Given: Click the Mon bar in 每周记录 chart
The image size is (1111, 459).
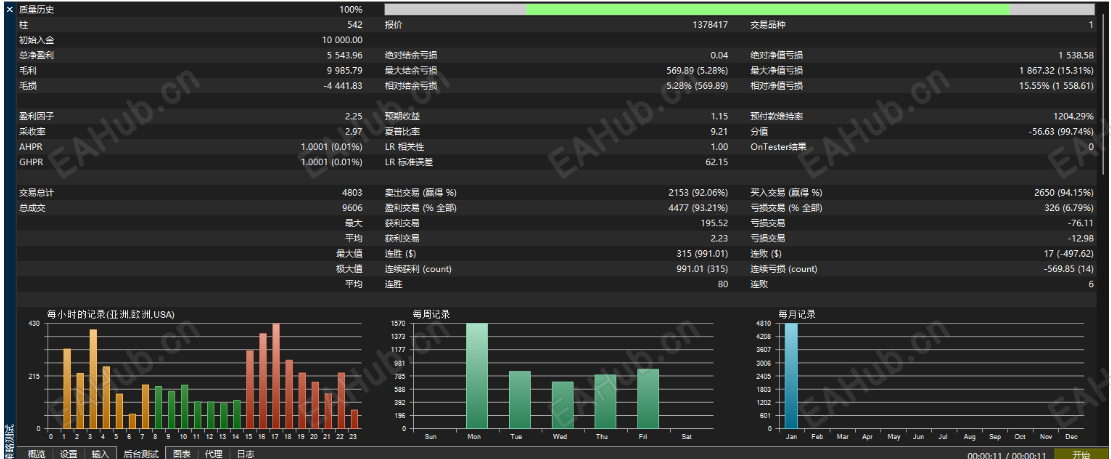Looking at the screenshot, I should (477, 376).
